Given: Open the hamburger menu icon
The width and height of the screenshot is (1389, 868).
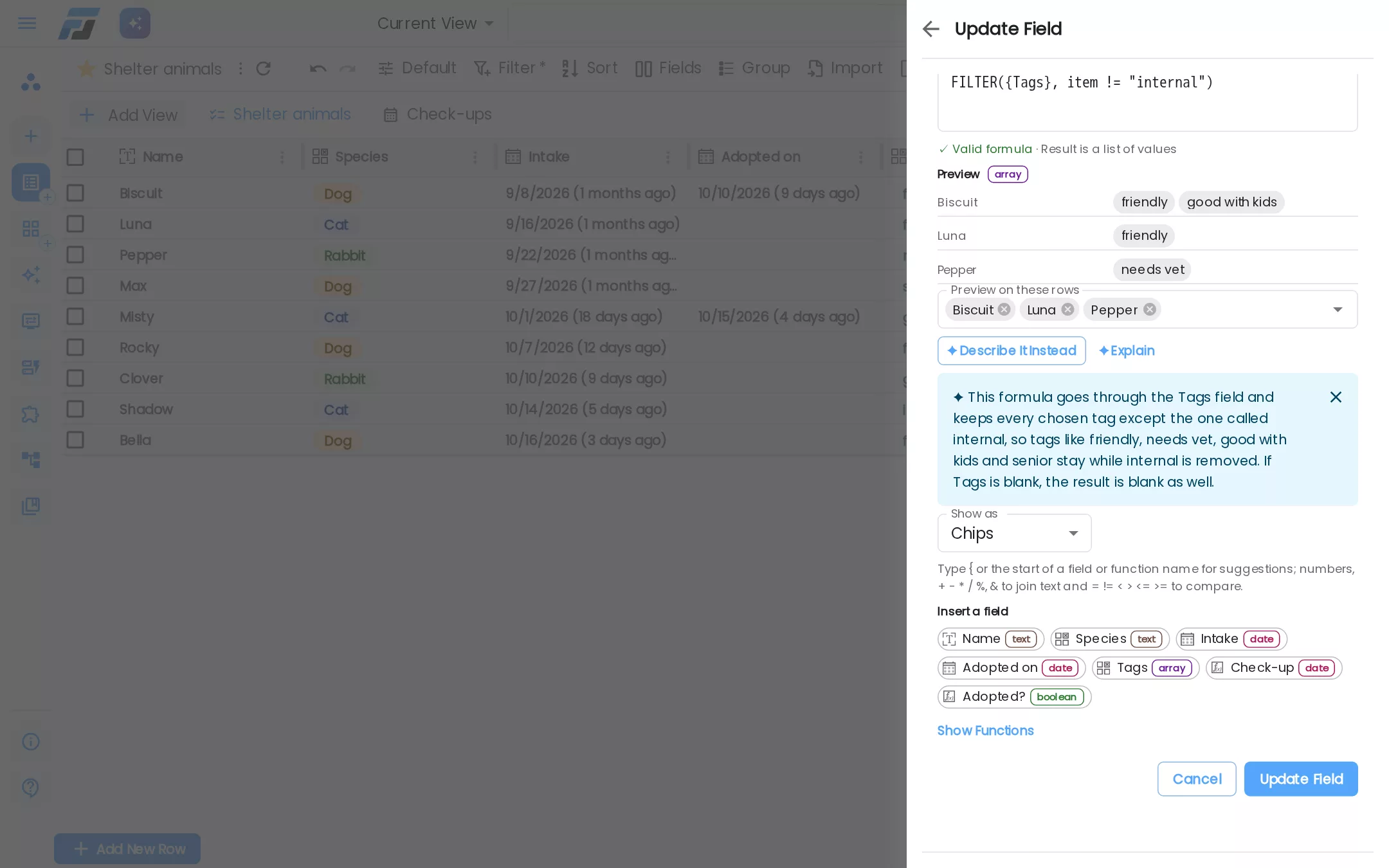Looking at the screenshot, I should click(x=27, y=23).
